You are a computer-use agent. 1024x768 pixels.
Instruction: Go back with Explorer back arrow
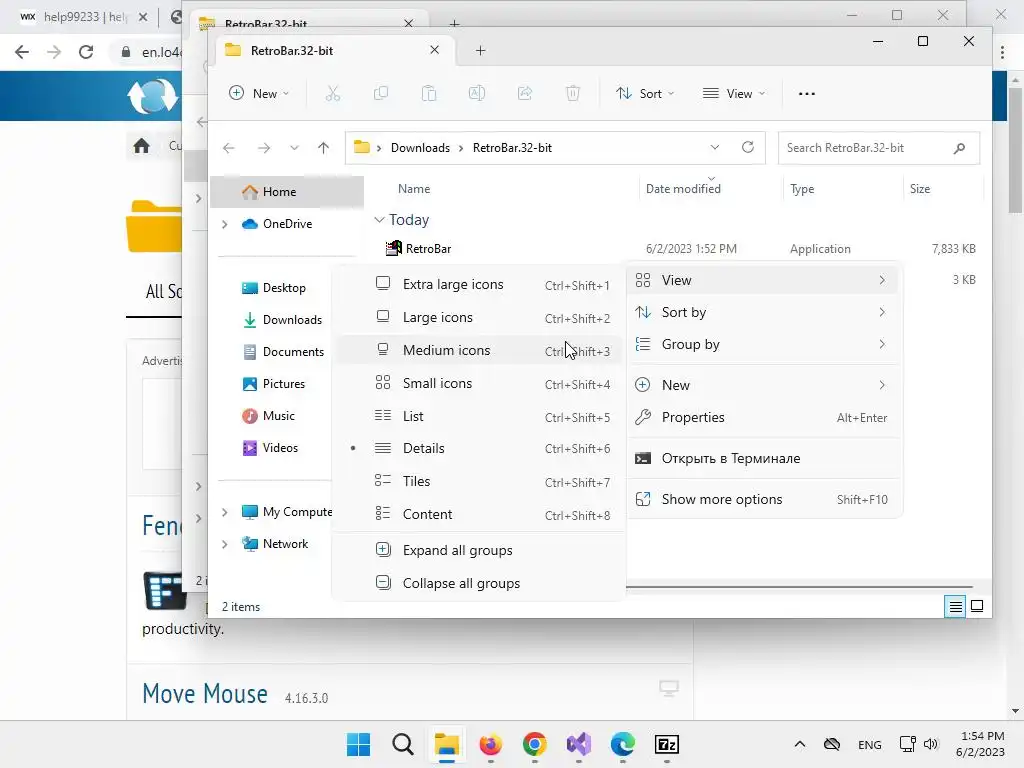coord(229,148)
